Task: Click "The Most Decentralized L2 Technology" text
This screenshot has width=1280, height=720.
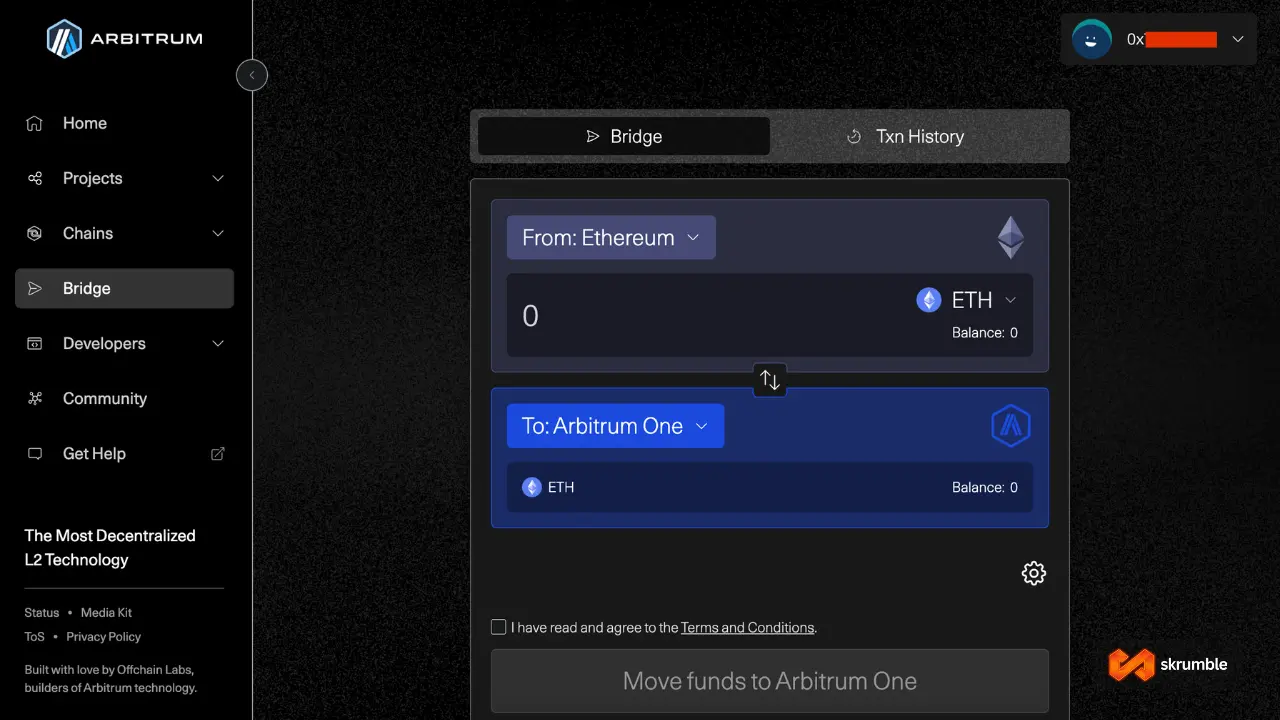Action: tap(110, 548)
